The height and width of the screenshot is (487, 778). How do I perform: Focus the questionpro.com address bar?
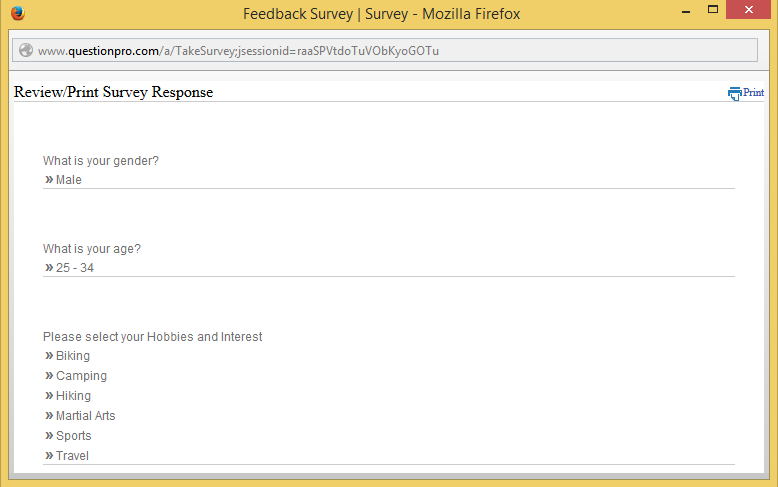pyautogui.click(x=385, y=50)
